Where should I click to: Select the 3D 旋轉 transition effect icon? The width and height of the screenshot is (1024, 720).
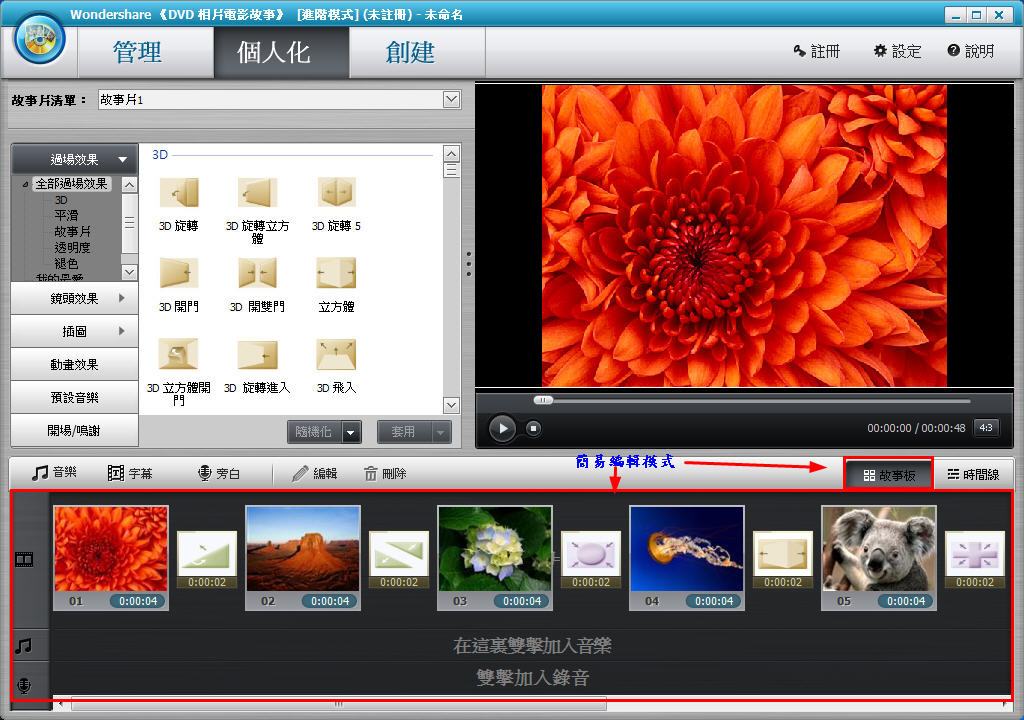pos(179,193)
